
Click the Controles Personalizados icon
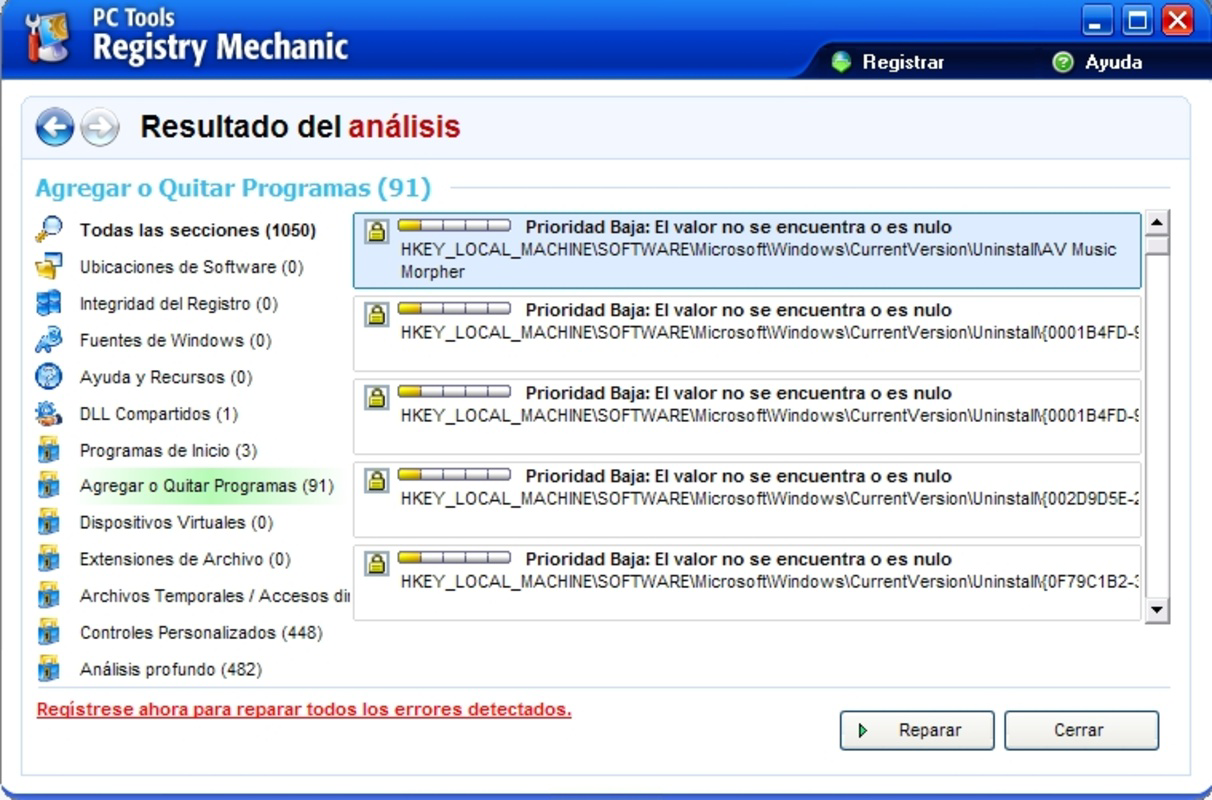point(48,632)
